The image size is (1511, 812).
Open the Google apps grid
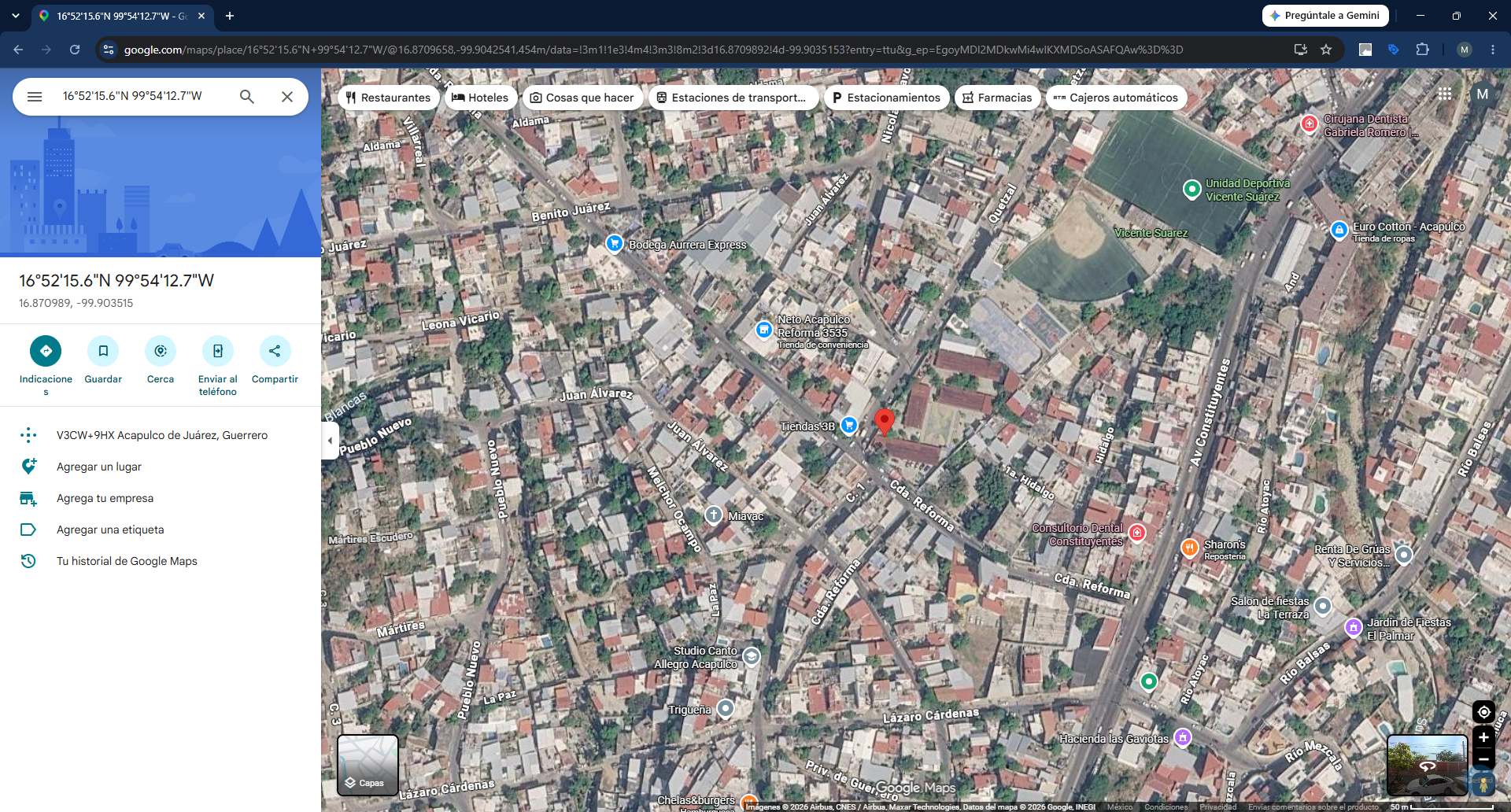coord(1445,94)
